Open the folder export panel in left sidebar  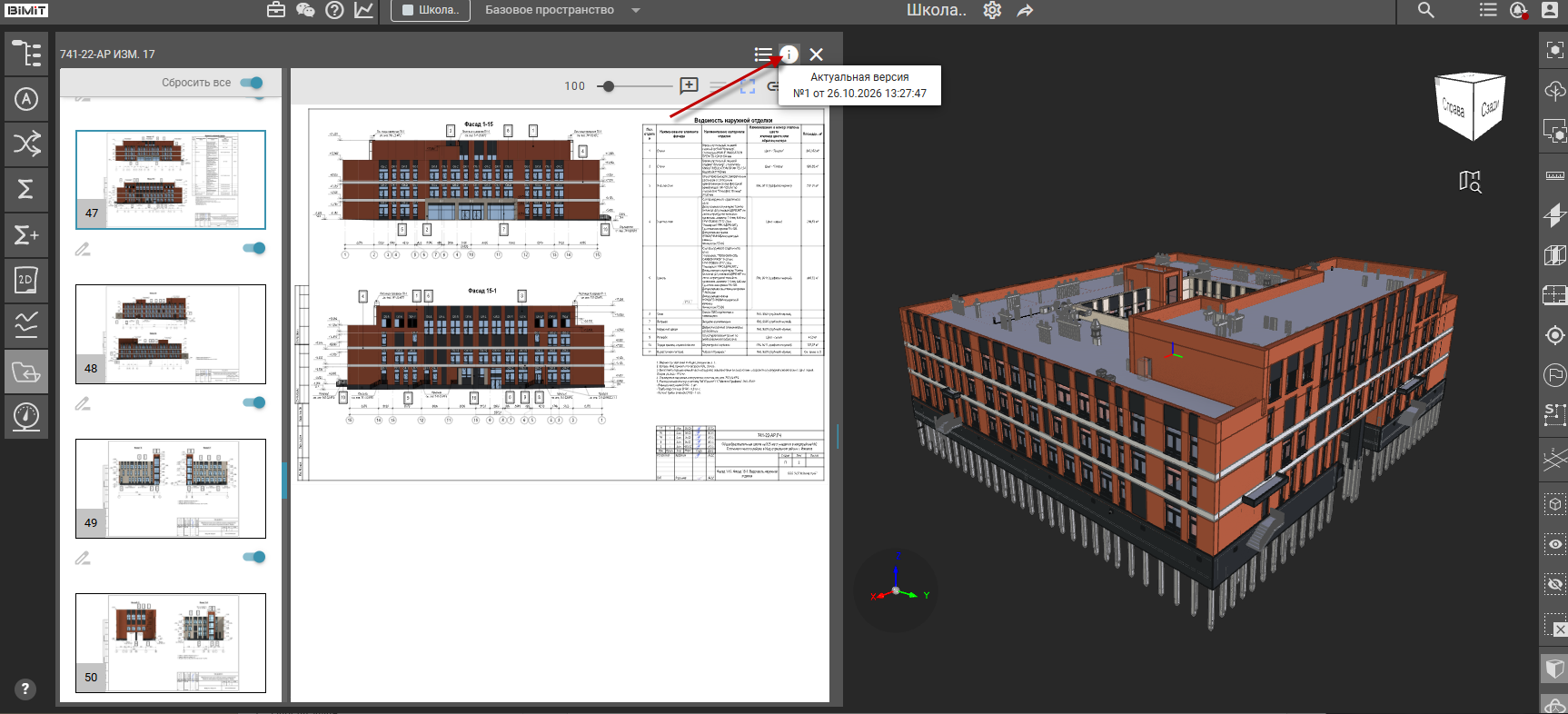tap(26, 372)
